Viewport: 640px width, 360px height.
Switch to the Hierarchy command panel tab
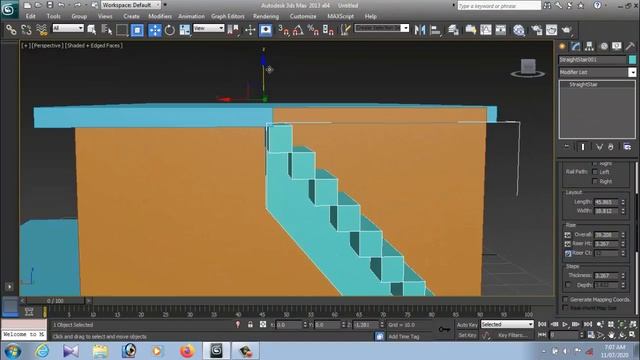589,46
